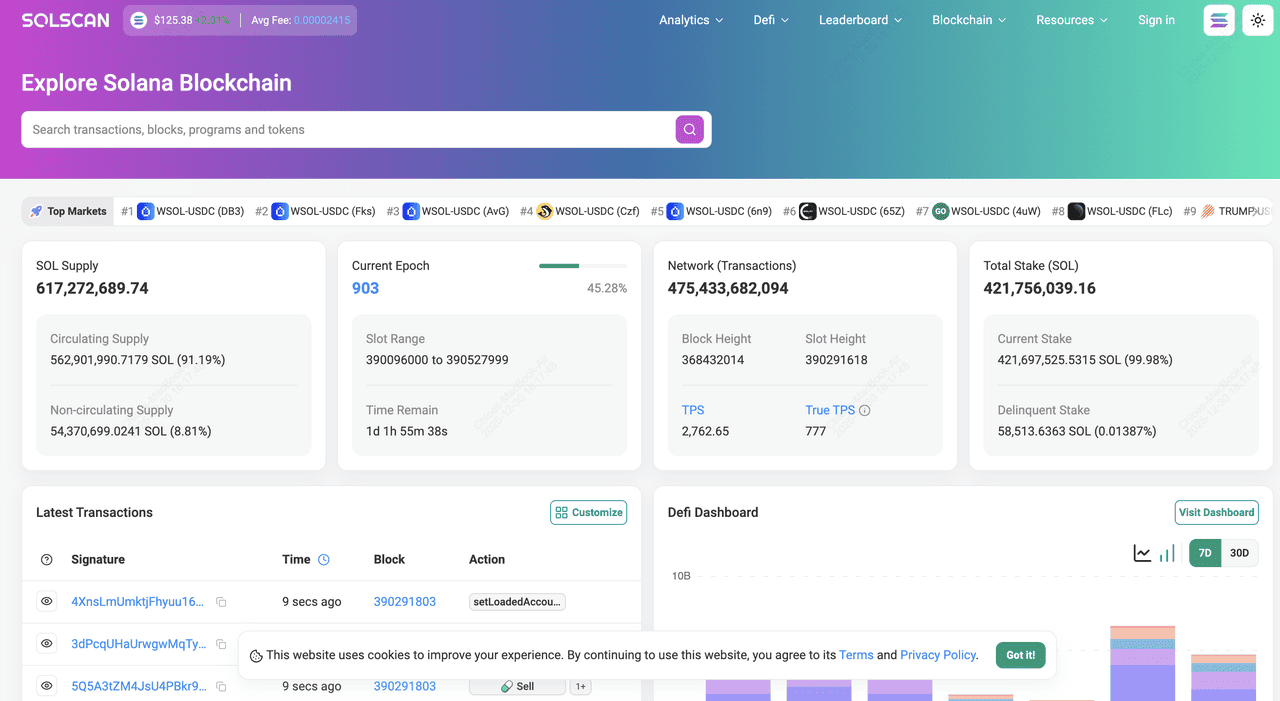Preview transaction 4XnsLmUmktjFhyuu16 via eye icon
The image size is (1280, 701).
tap(46, 601)
